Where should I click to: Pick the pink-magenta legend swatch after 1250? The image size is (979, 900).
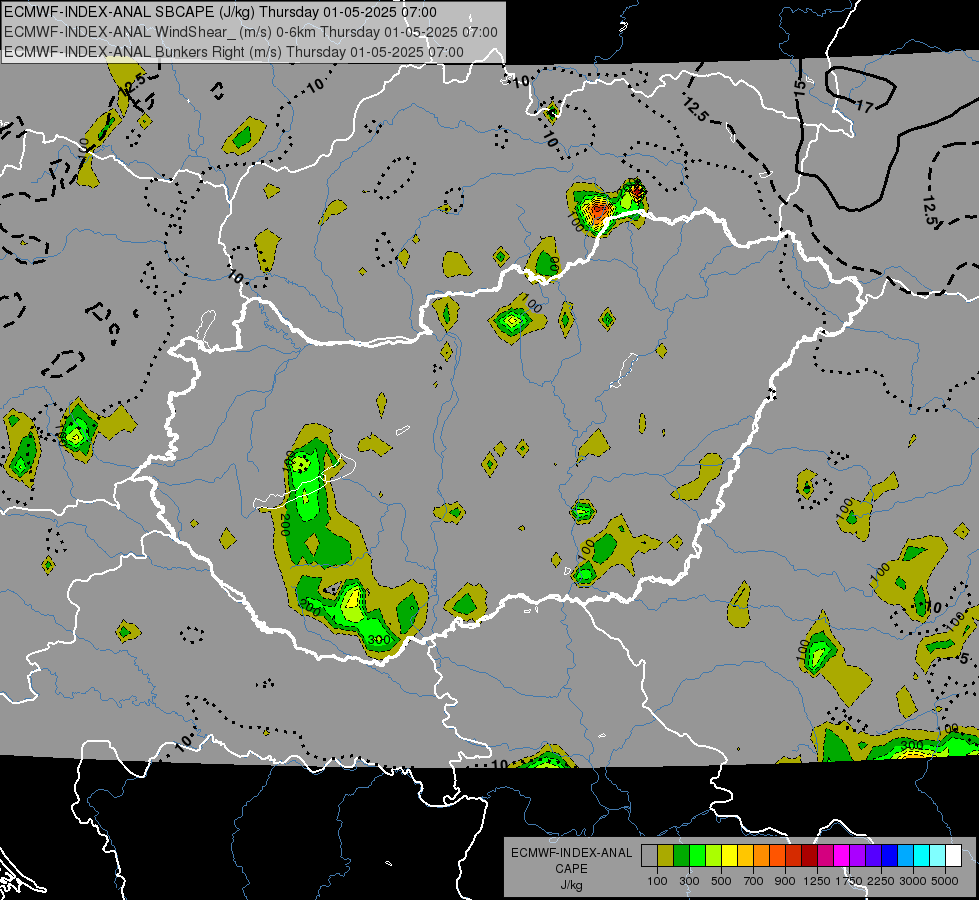825,856
